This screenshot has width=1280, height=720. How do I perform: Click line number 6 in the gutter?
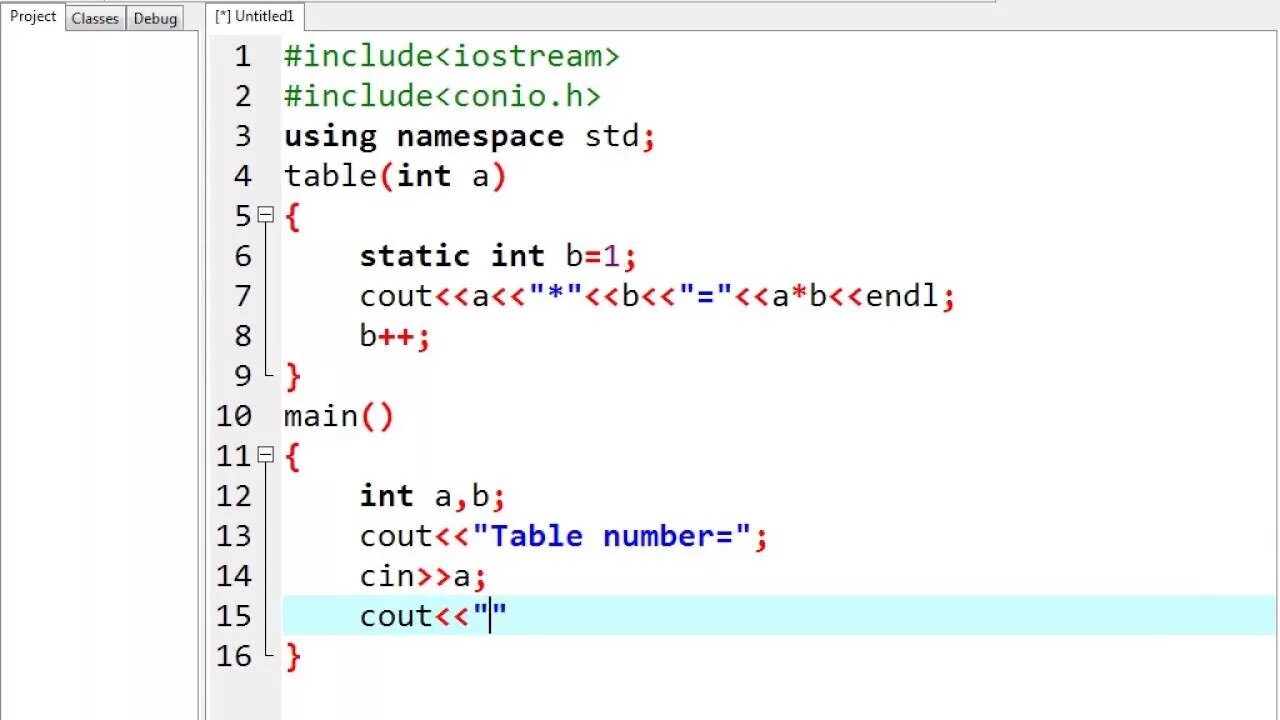[243, 256]
